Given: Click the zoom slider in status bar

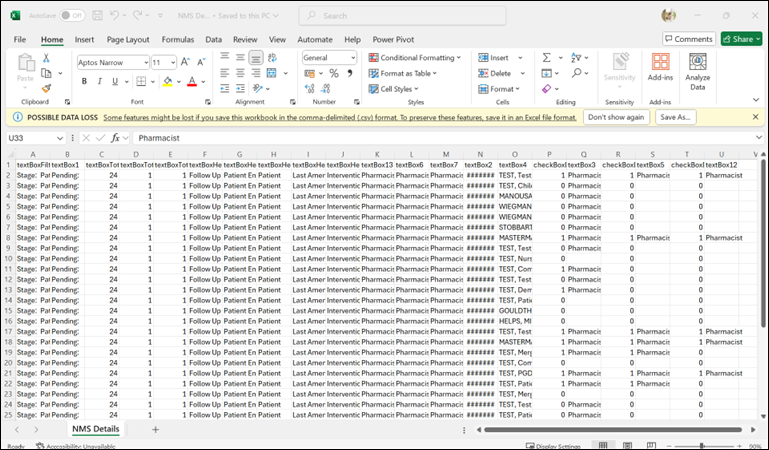Looking at the screenshot, I should click(701, 446).
